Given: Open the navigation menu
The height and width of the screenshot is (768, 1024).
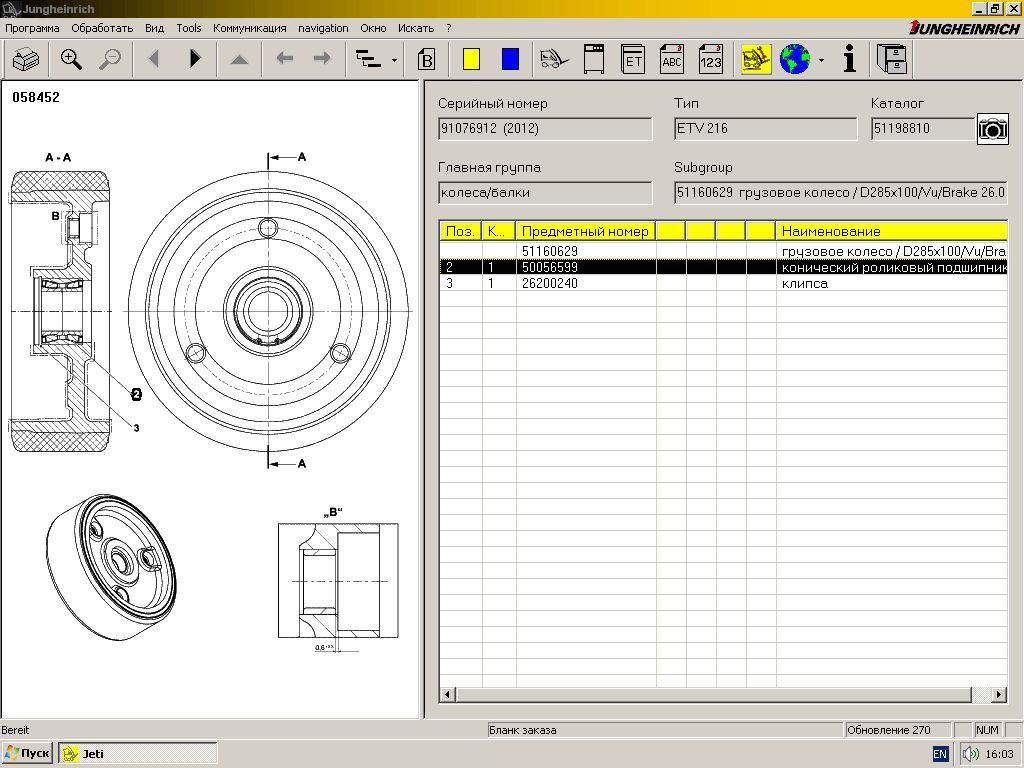Looking at the screenshot, I should coord(323,28).
